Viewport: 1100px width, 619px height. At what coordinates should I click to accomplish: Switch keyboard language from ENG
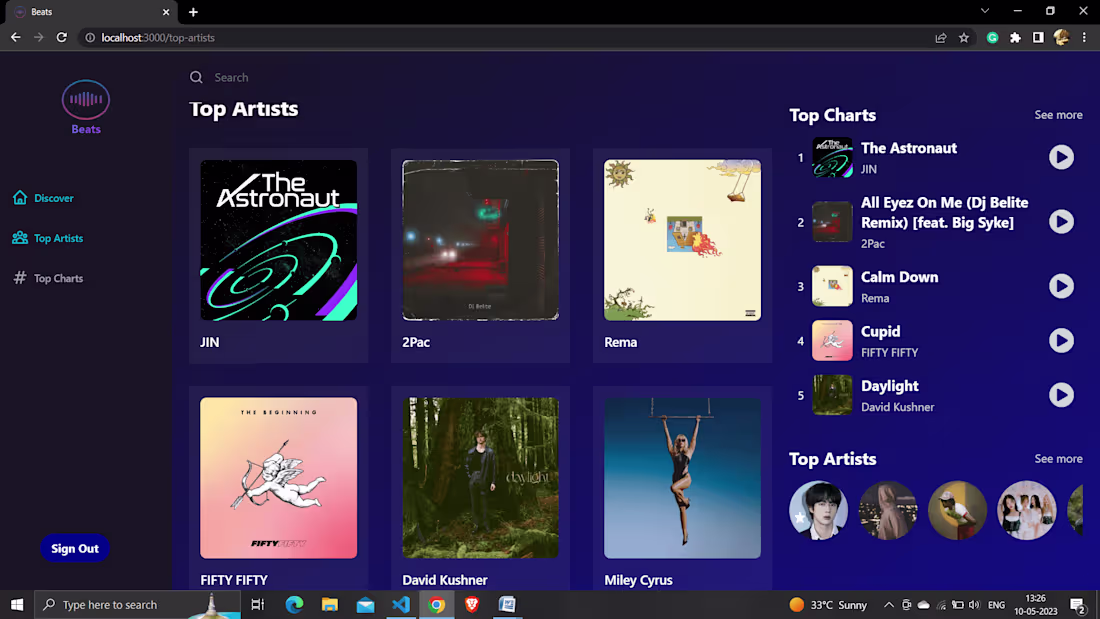pos(996,604)
